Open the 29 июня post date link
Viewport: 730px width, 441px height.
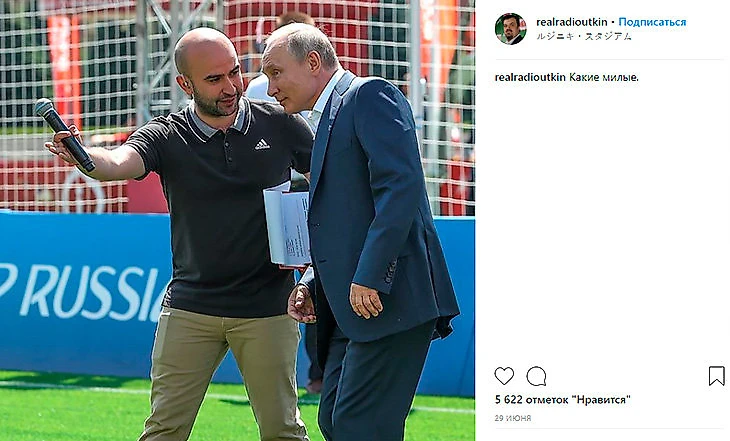513,418
